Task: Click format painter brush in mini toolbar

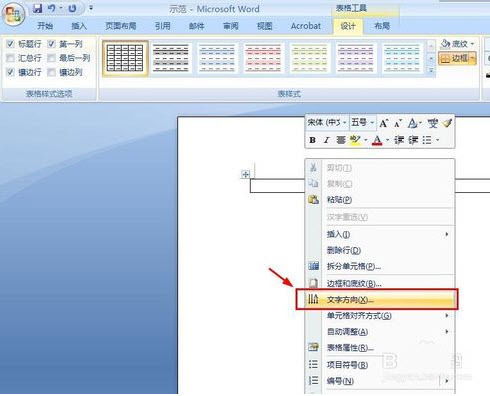Action: 447,123
